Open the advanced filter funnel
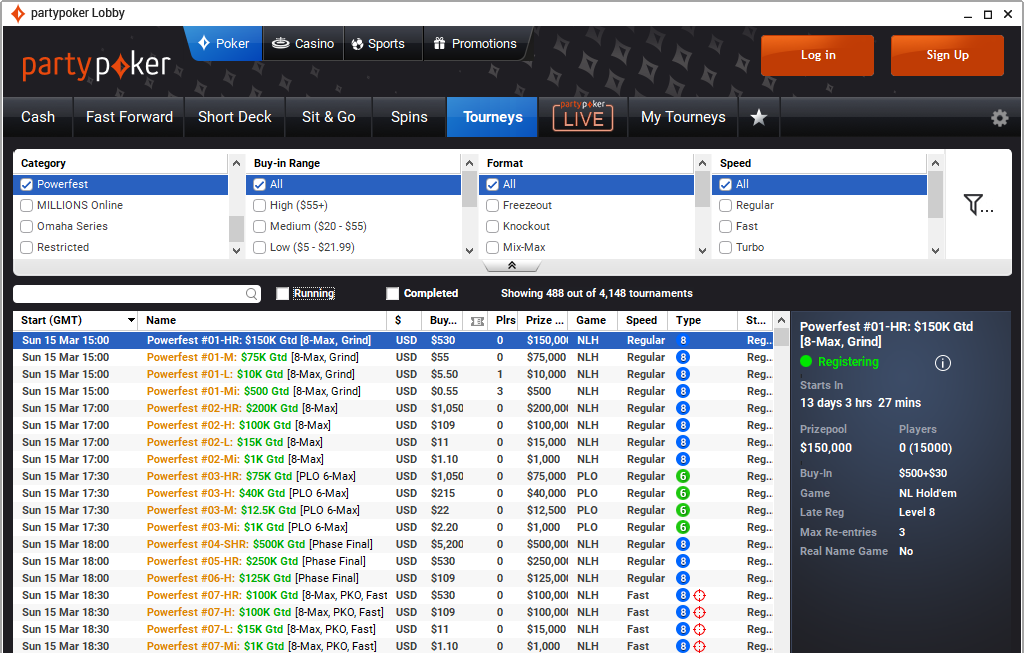This screenshot has width=1024, height=653. point(978,205)
